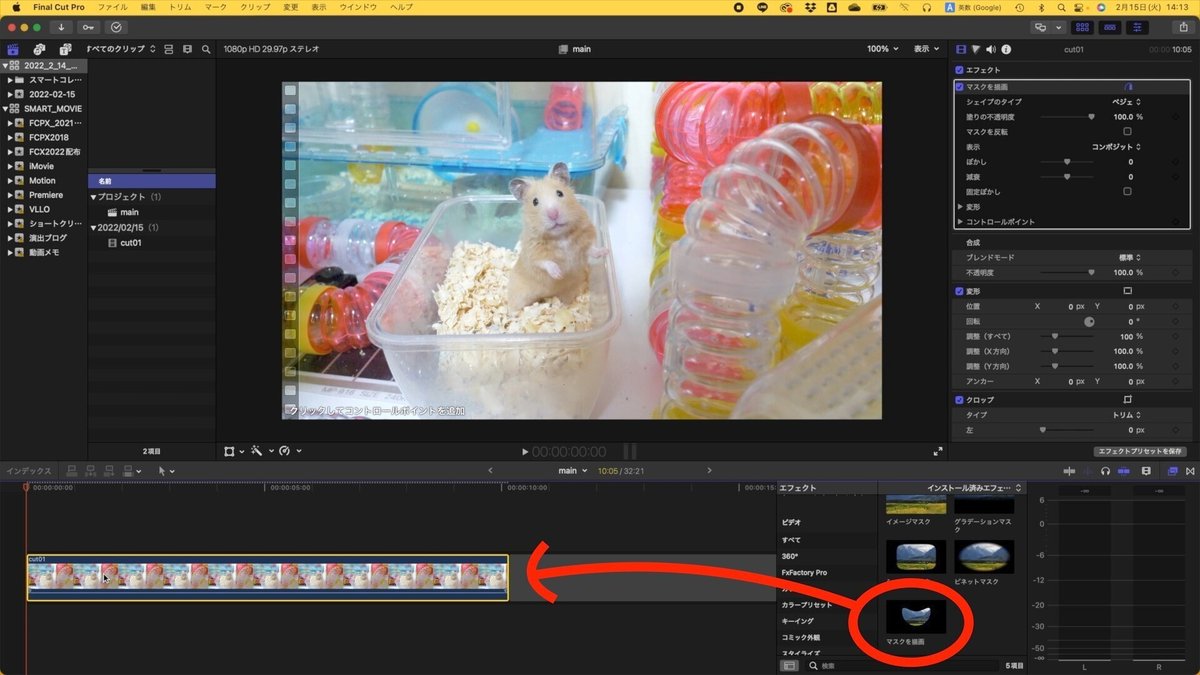Toggle the 変形 section checkbox
This screenshot has height=675, width=1200.
pos(960,291)
